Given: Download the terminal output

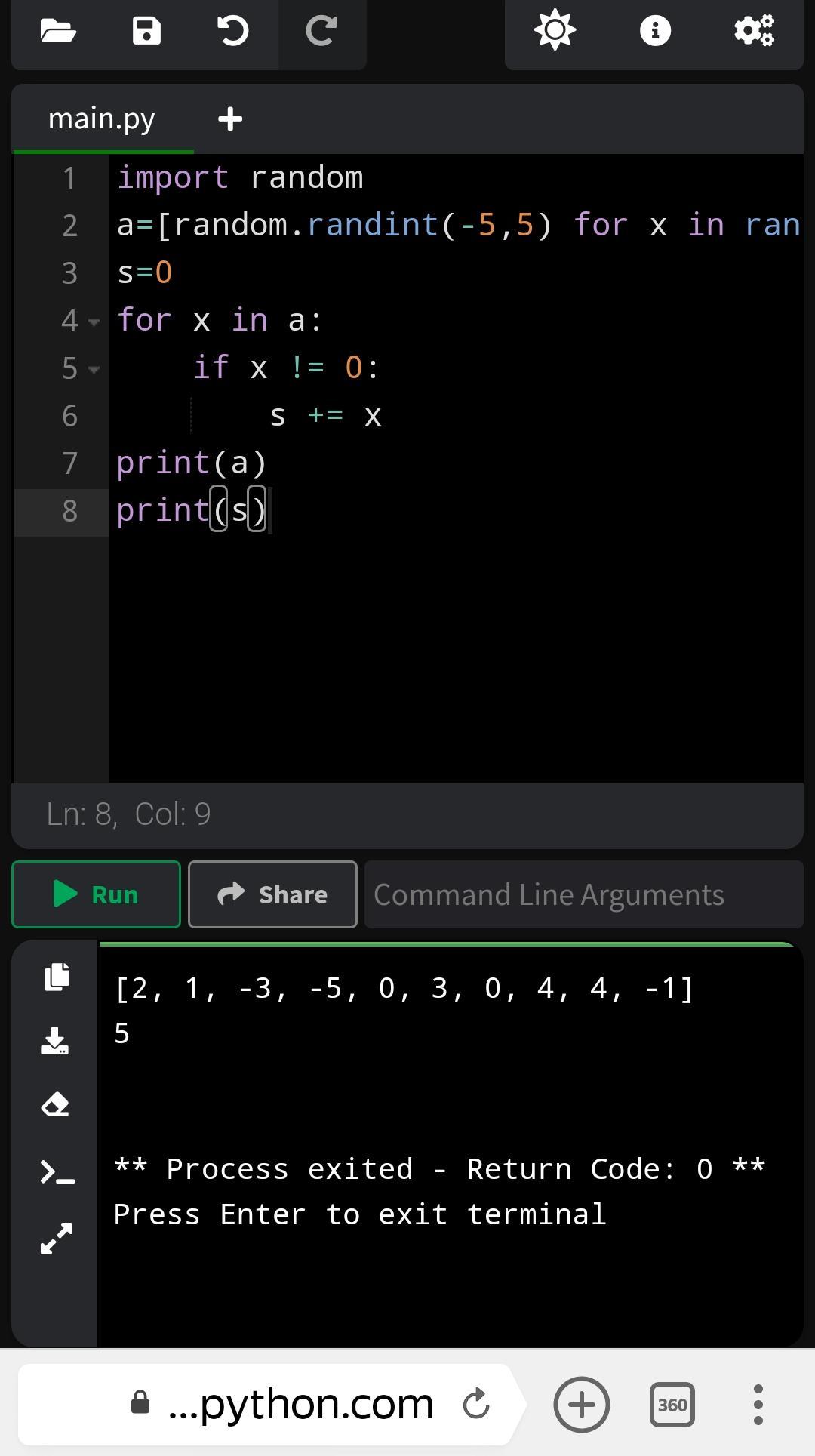Looking at the screenshot, I should pos(55,1040).
